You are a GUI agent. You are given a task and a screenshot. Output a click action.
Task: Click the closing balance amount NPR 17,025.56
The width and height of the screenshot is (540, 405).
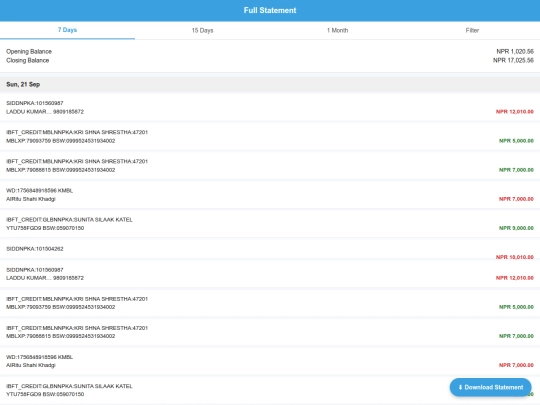coord(513,60)
